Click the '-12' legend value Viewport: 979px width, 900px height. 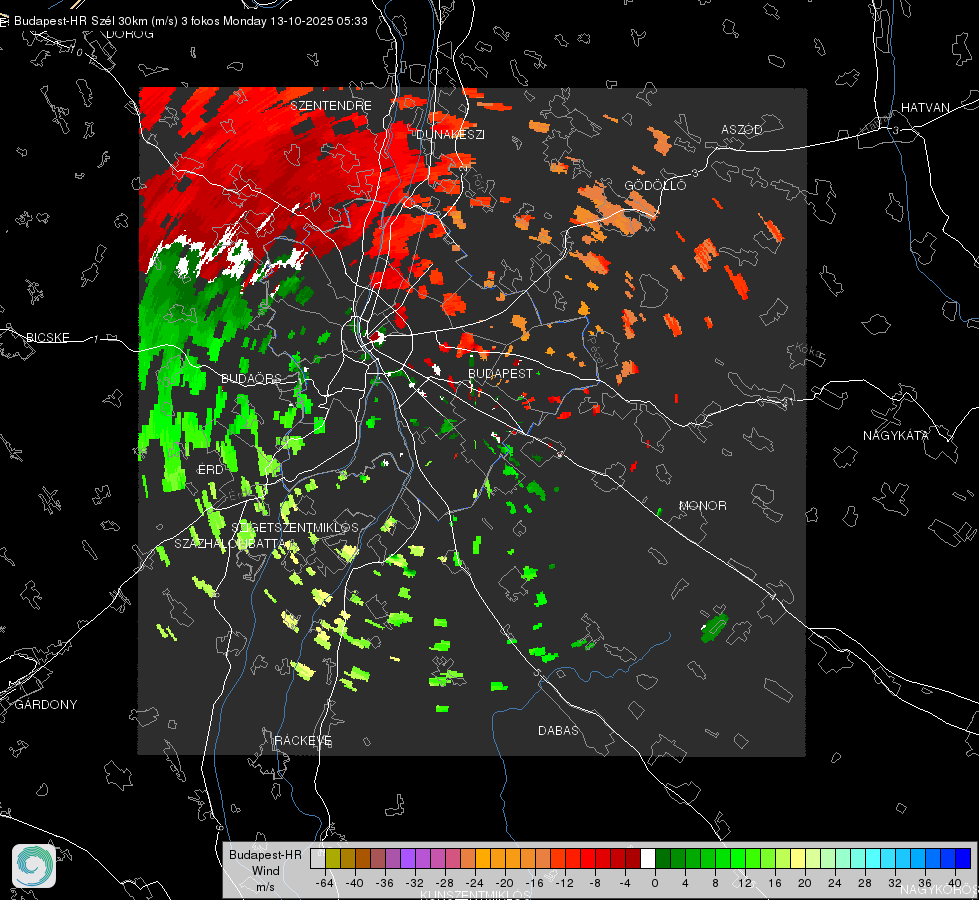point(564,883)
